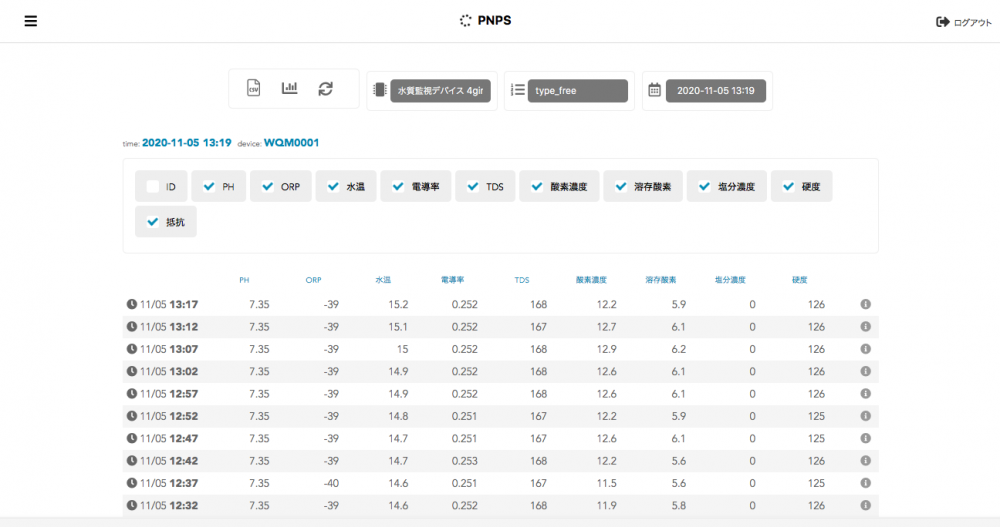Click the calendar icon
This screenshot has height=527, width=1000.
tap(654, 90)
